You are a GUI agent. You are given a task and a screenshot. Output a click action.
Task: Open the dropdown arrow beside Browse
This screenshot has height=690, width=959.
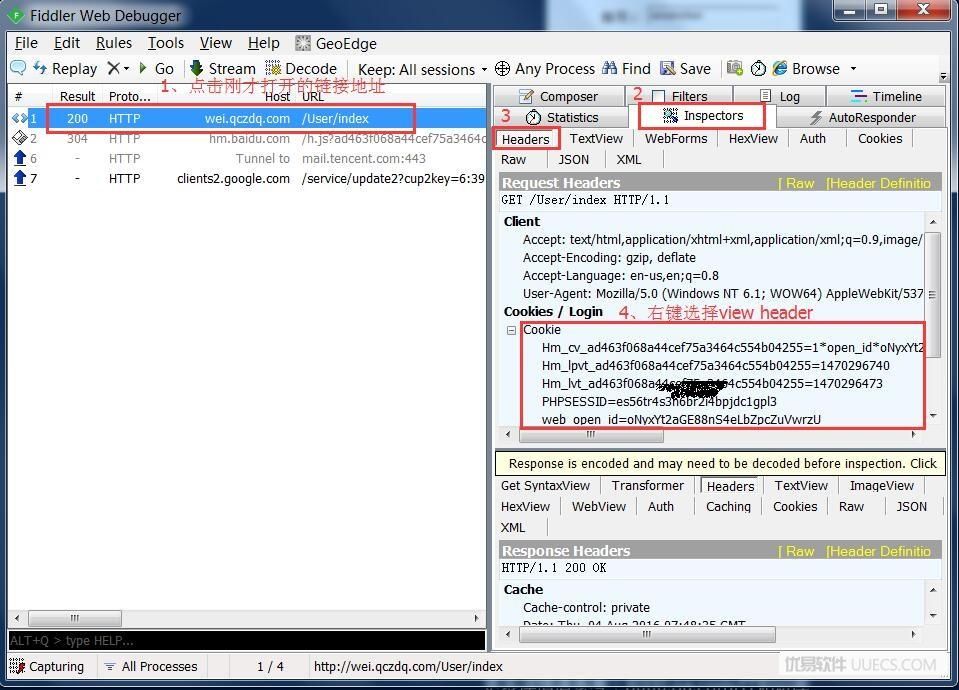click(853, 69)
